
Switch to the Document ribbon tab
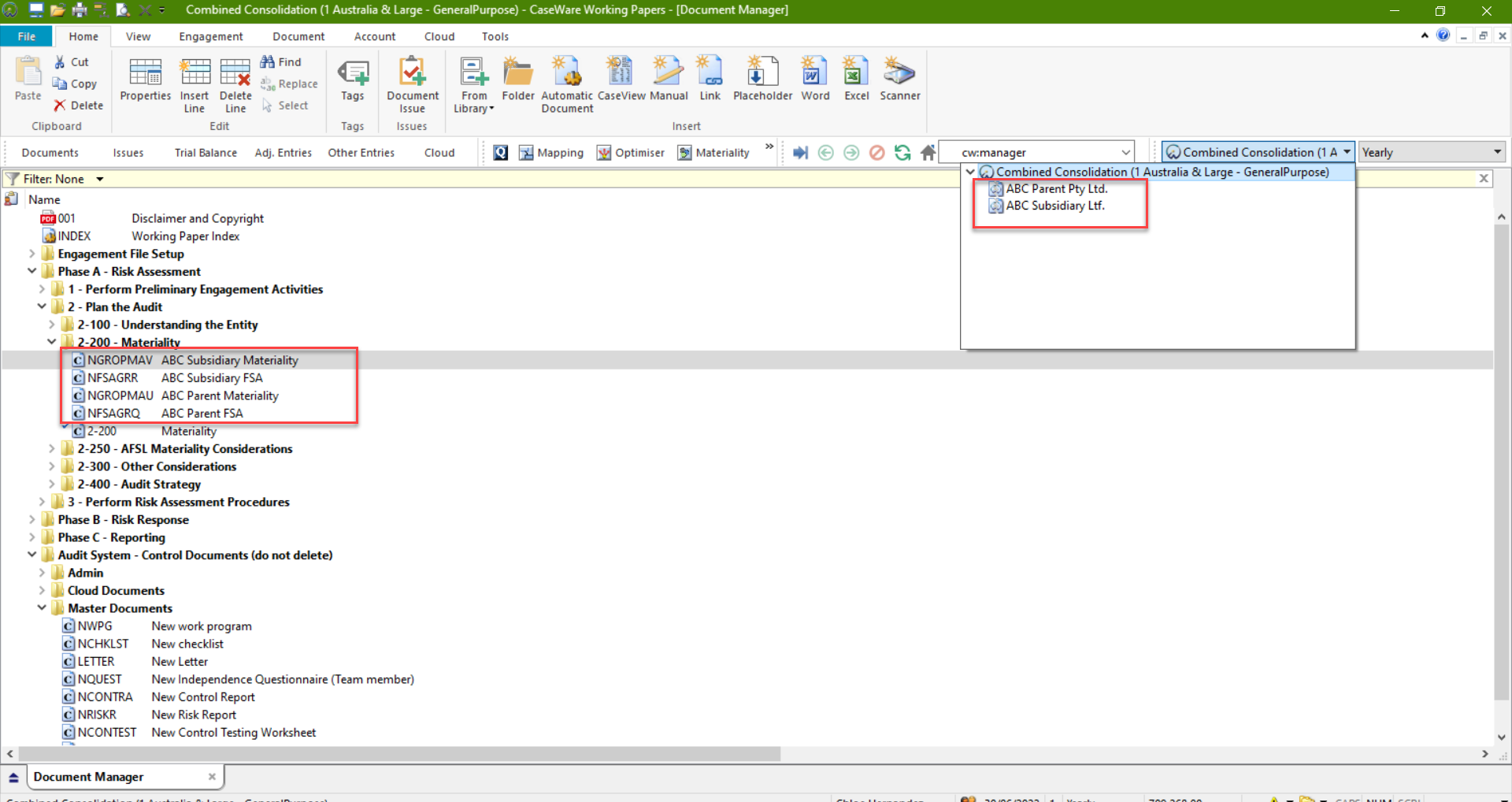(298, 36)
